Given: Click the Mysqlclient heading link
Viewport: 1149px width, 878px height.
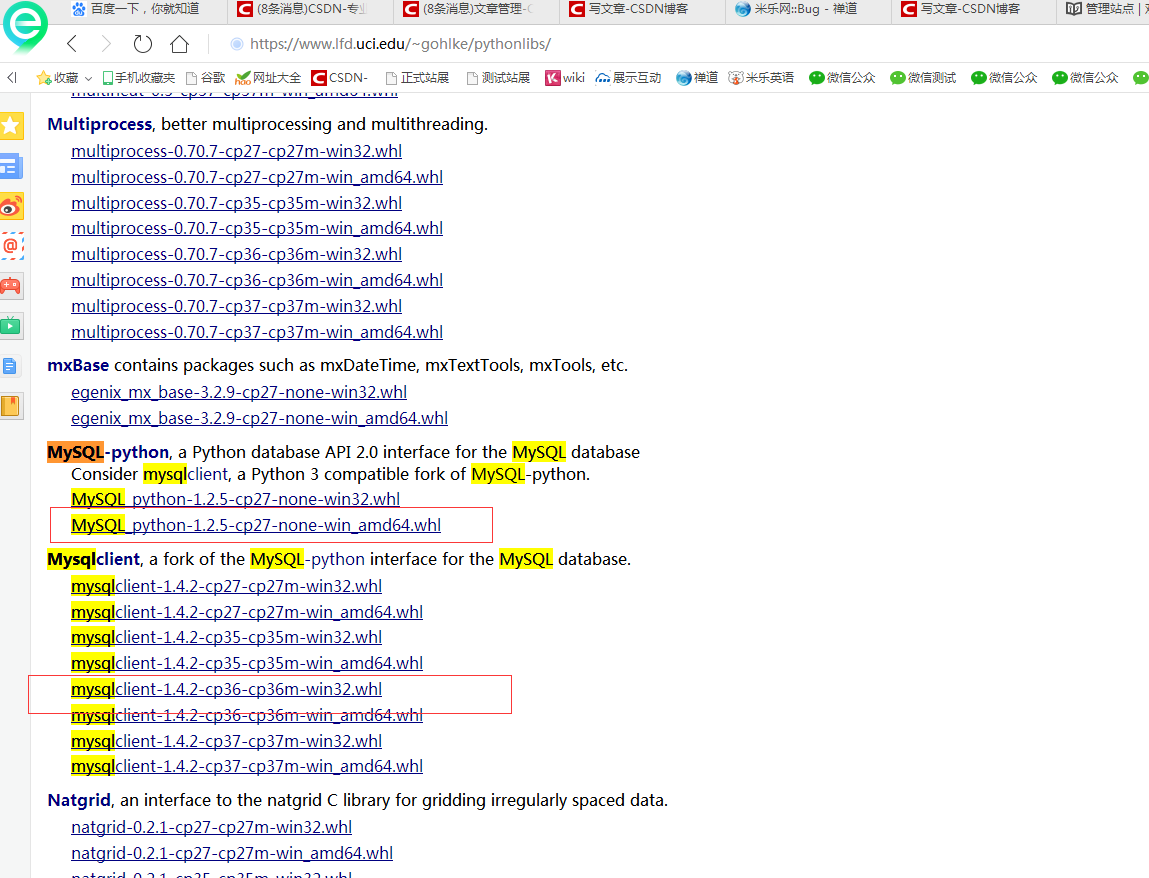Looking at the screenshot, I should coord(93,559).
